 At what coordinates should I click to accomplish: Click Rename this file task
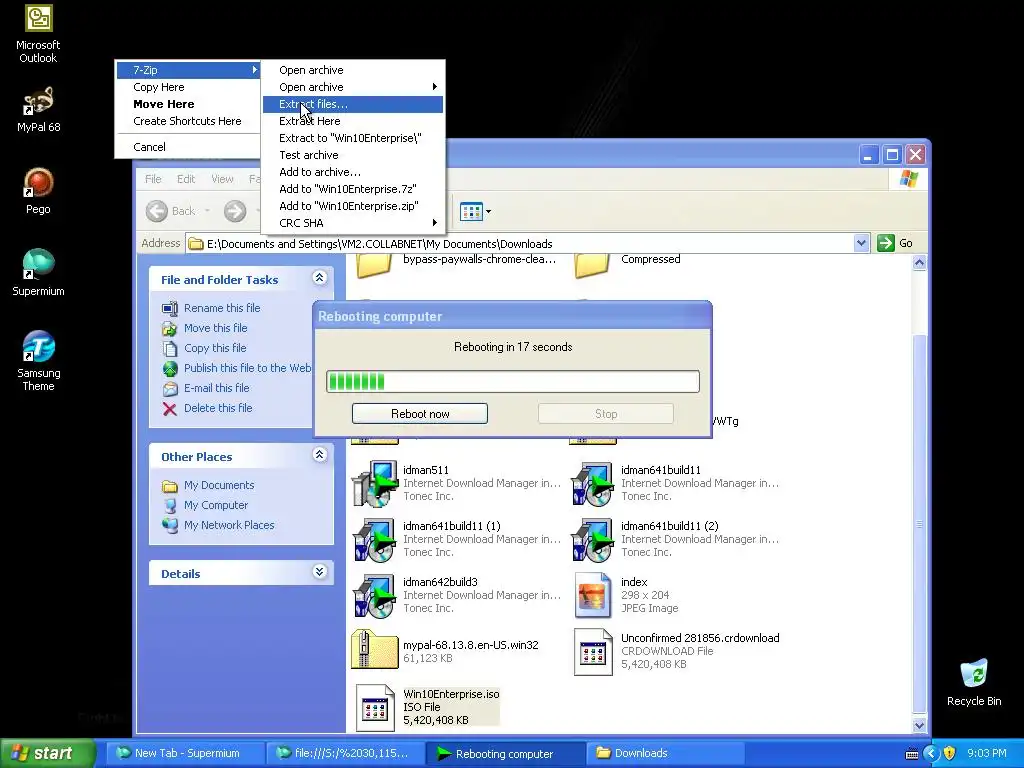point(222,308)
